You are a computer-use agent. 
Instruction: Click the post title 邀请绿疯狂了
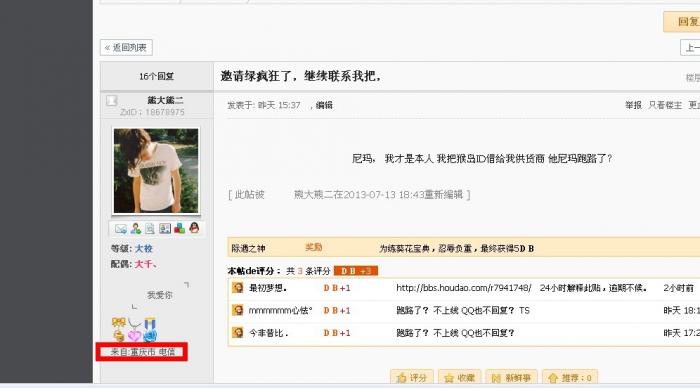pyautogui.click(x=301, y=76)
